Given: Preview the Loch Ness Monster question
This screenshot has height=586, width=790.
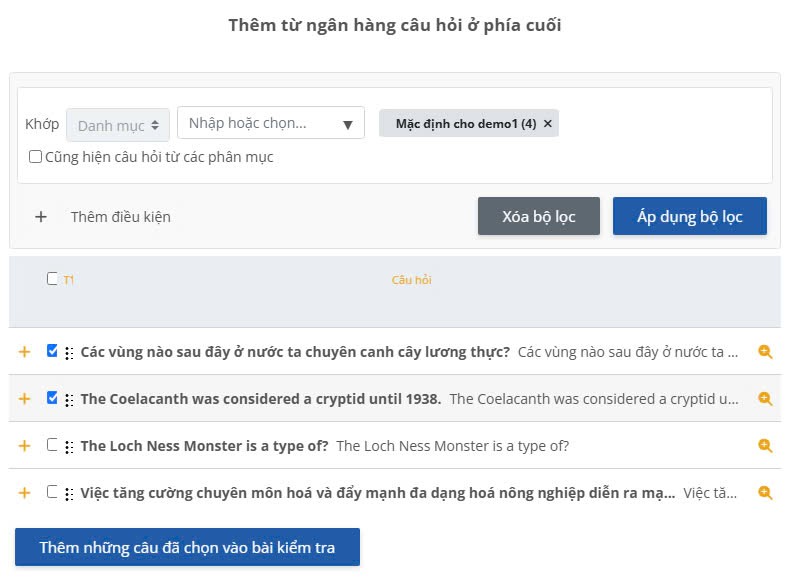Looking at the screenshot, I should tap(765, 445).
